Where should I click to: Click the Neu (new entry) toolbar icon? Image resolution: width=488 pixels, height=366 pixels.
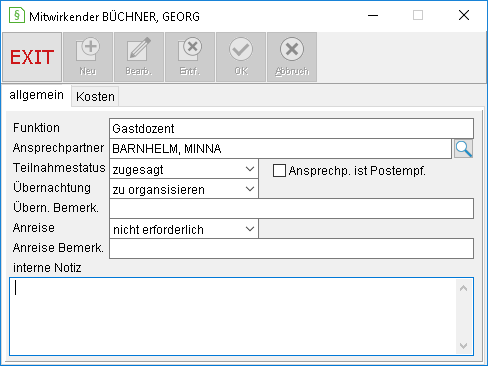(x=88, y=57)
